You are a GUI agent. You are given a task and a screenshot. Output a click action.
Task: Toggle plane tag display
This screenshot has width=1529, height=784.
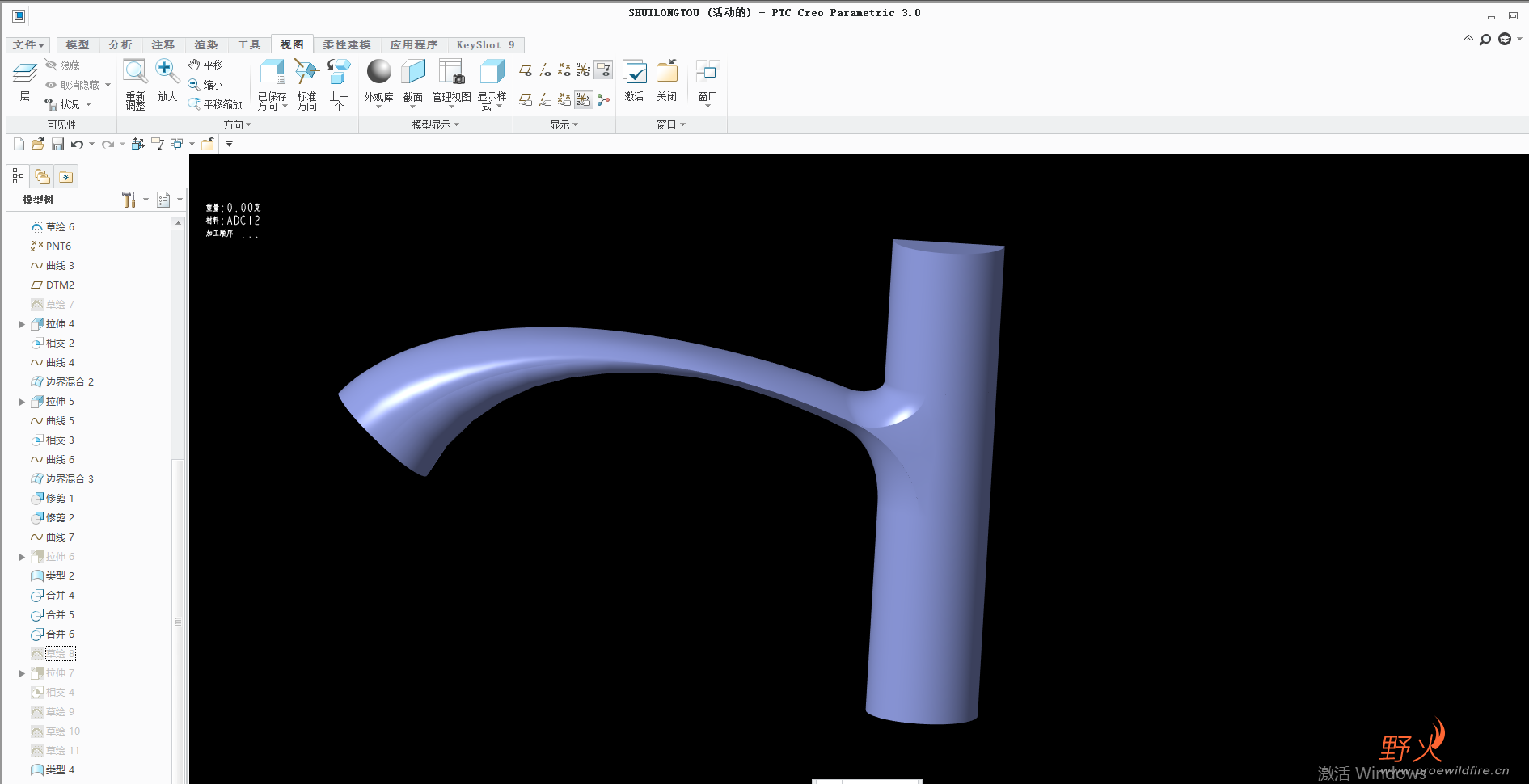point(526,99)
